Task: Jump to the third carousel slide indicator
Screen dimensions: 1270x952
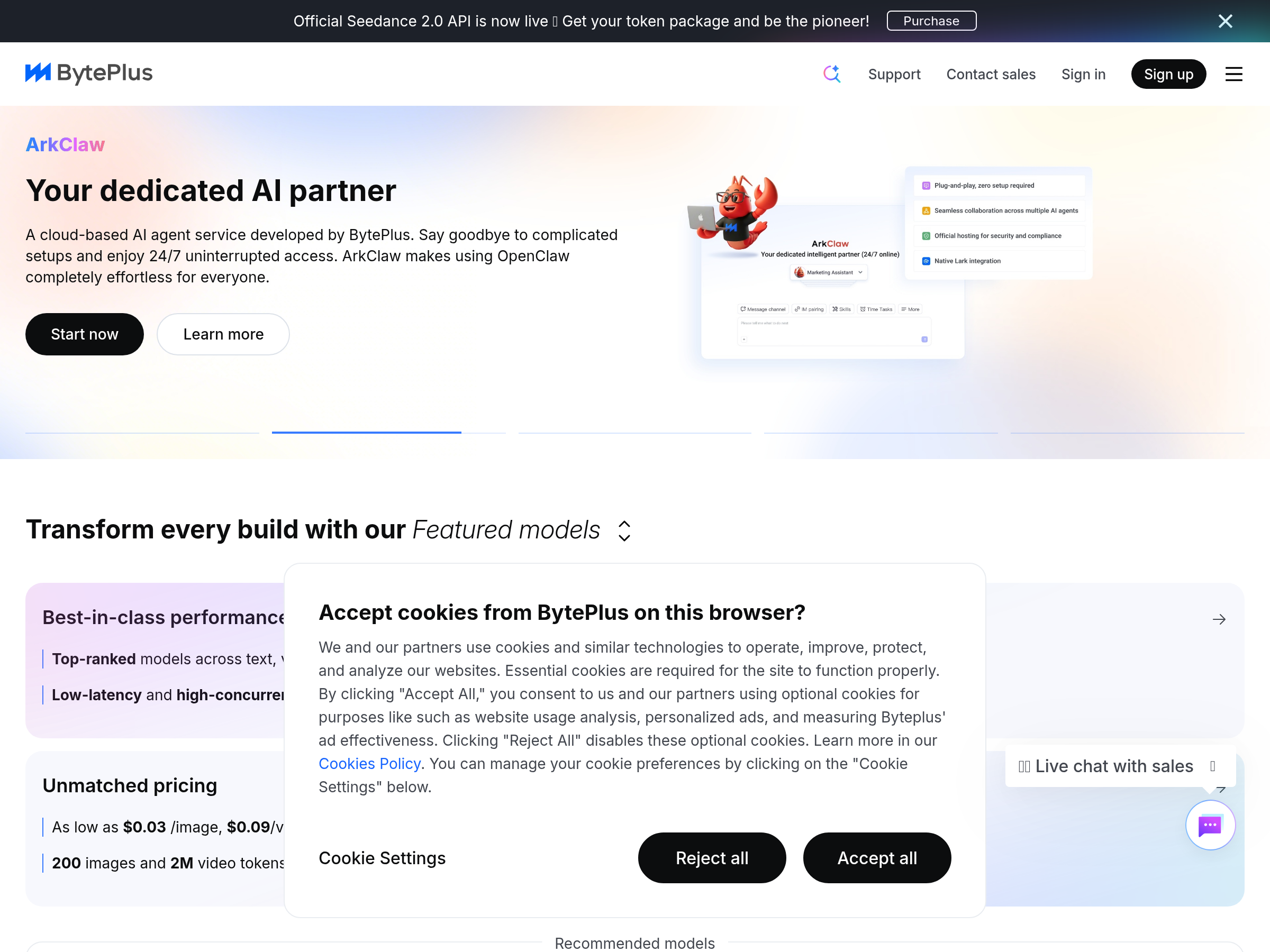Action: 634,432
